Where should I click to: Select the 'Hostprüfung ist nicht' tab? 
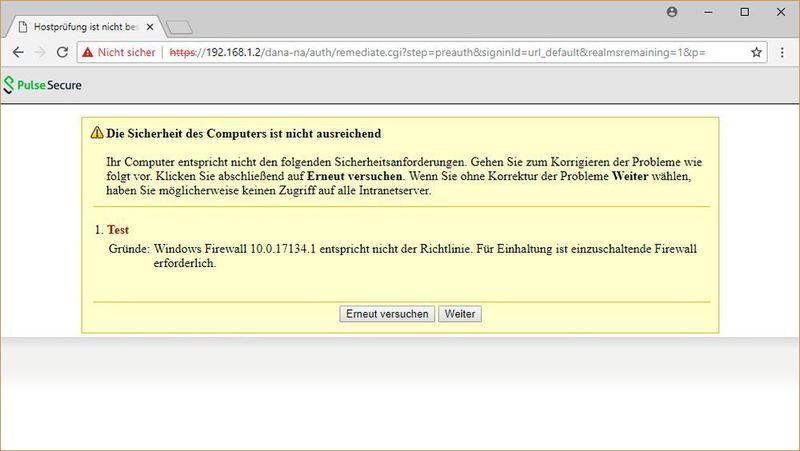coord(85,27)
